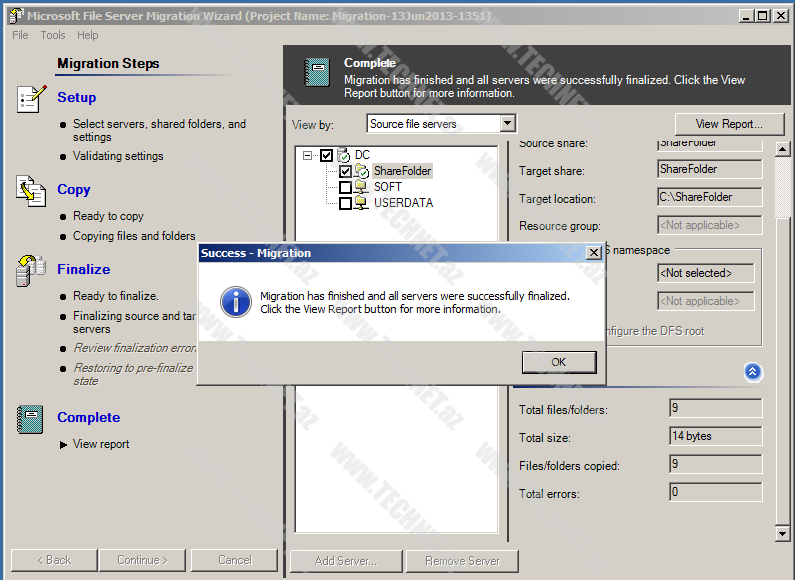Collapse the DC tree node
Screen dimensions: 795x580
point(309,155)
